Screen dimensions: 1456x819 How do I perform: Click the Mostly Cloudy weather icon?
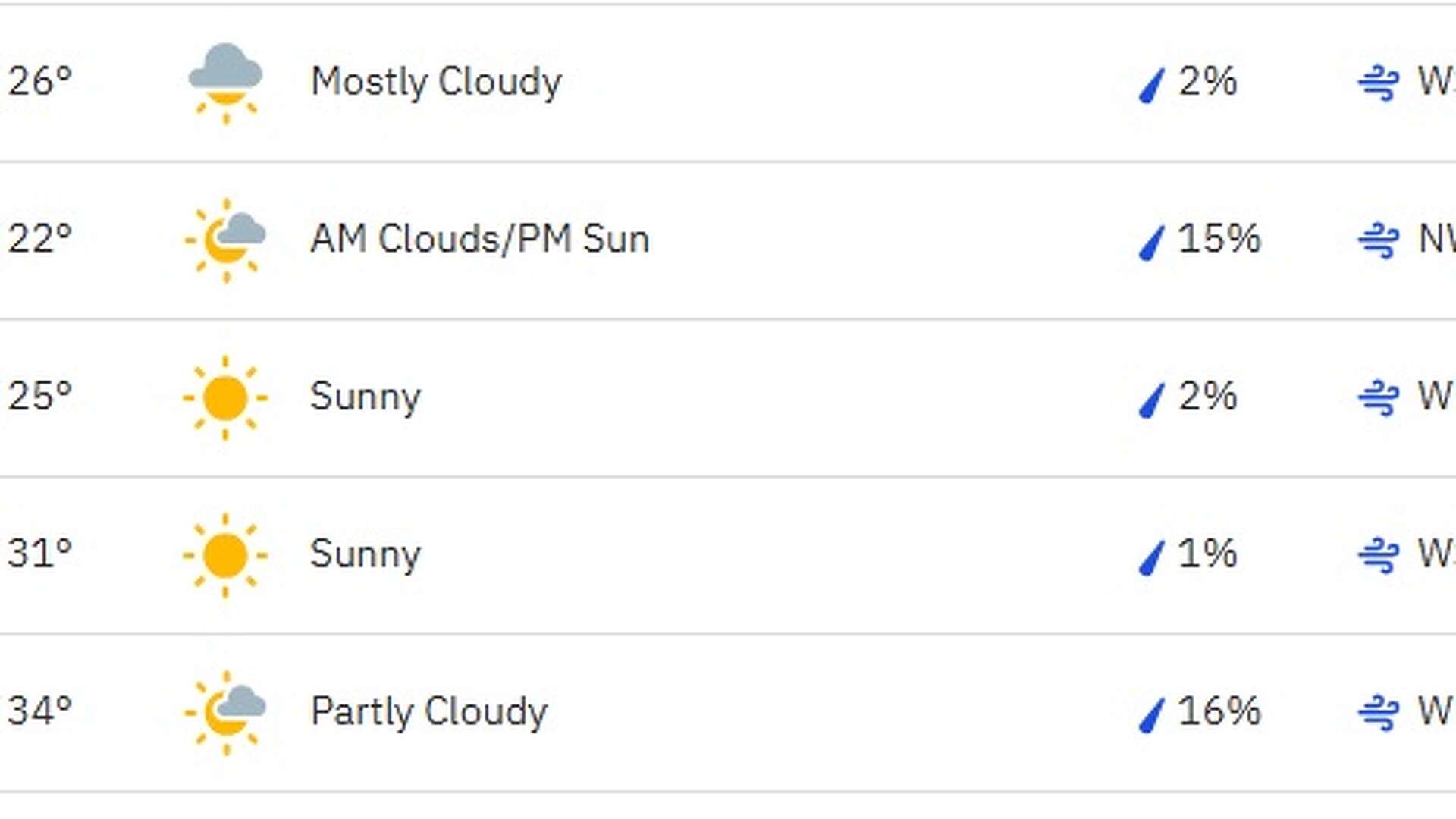click(x=225, y=82)
